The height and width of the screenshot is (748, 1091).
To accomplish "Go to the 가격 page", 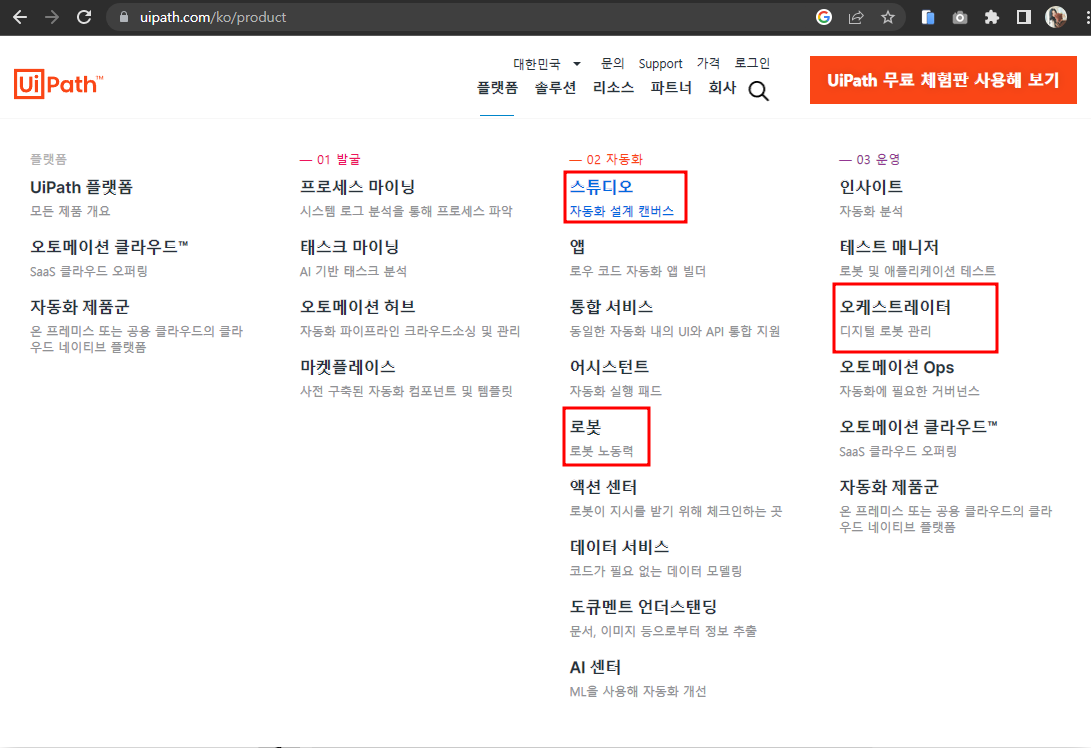I will pos(708,63).
